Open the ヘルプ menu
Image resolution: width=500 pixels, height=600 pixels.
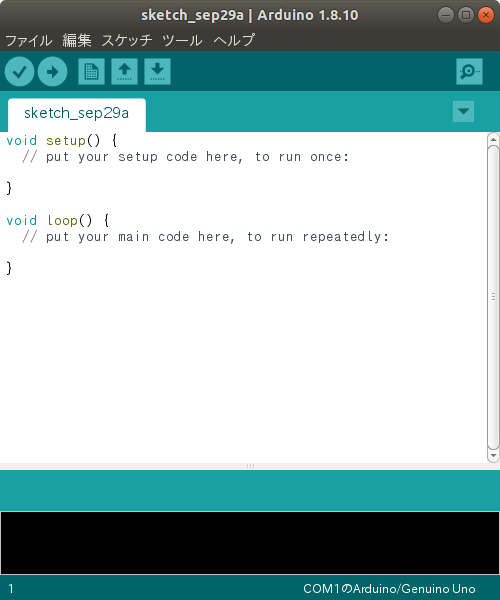pyautogui.click(x=234, y=40)
